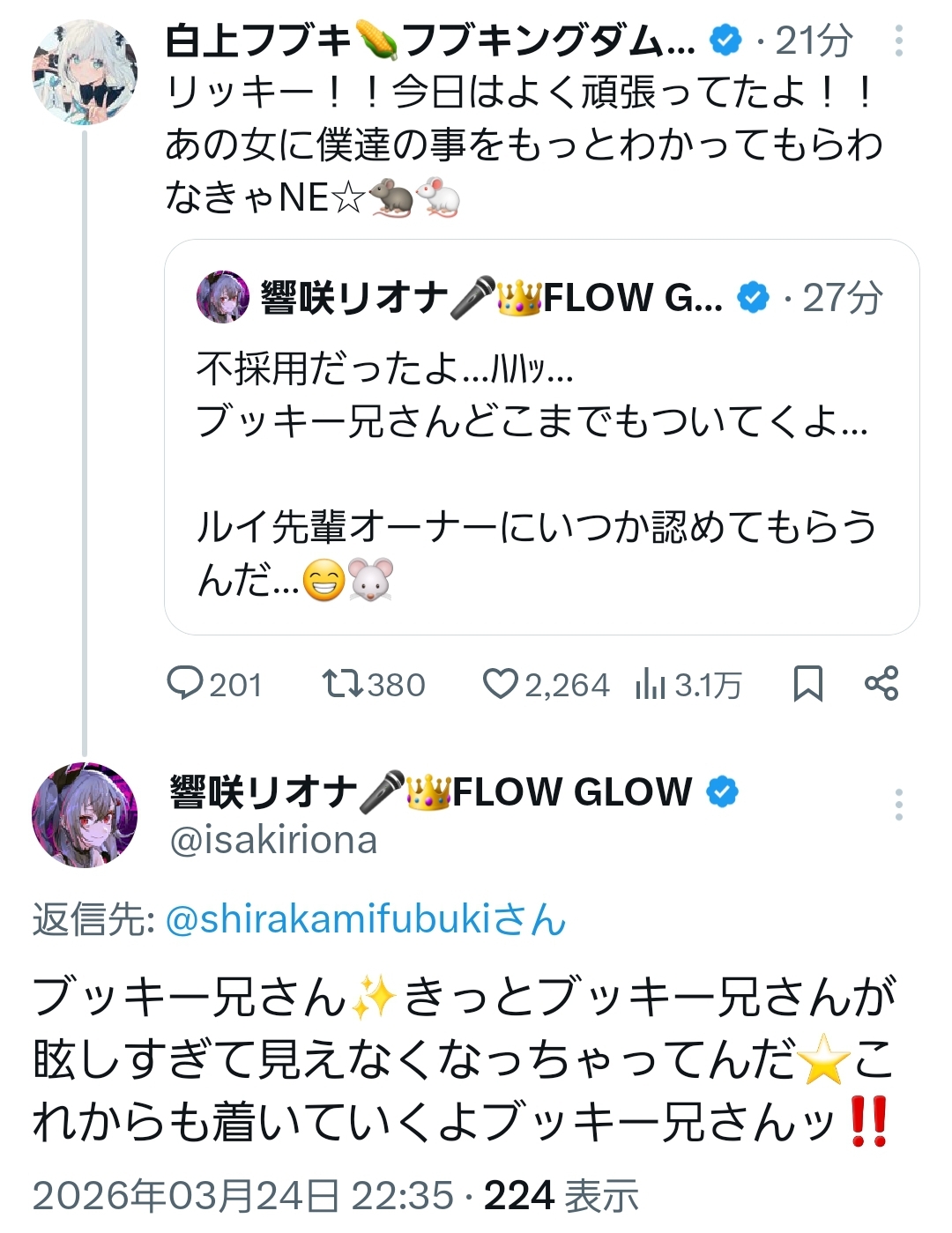
Task: Tap the retweet arrows icon
Action: click(x=340, y=683)
